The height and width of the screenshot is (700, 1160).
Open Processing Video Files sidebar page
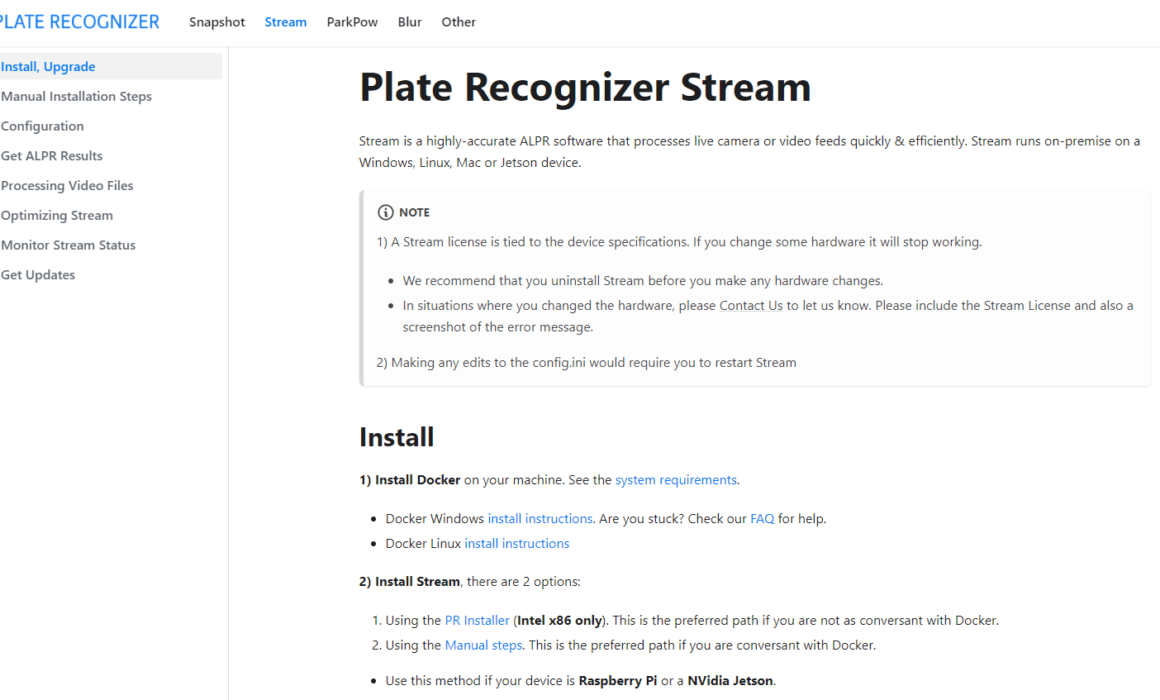pos(67,185)
